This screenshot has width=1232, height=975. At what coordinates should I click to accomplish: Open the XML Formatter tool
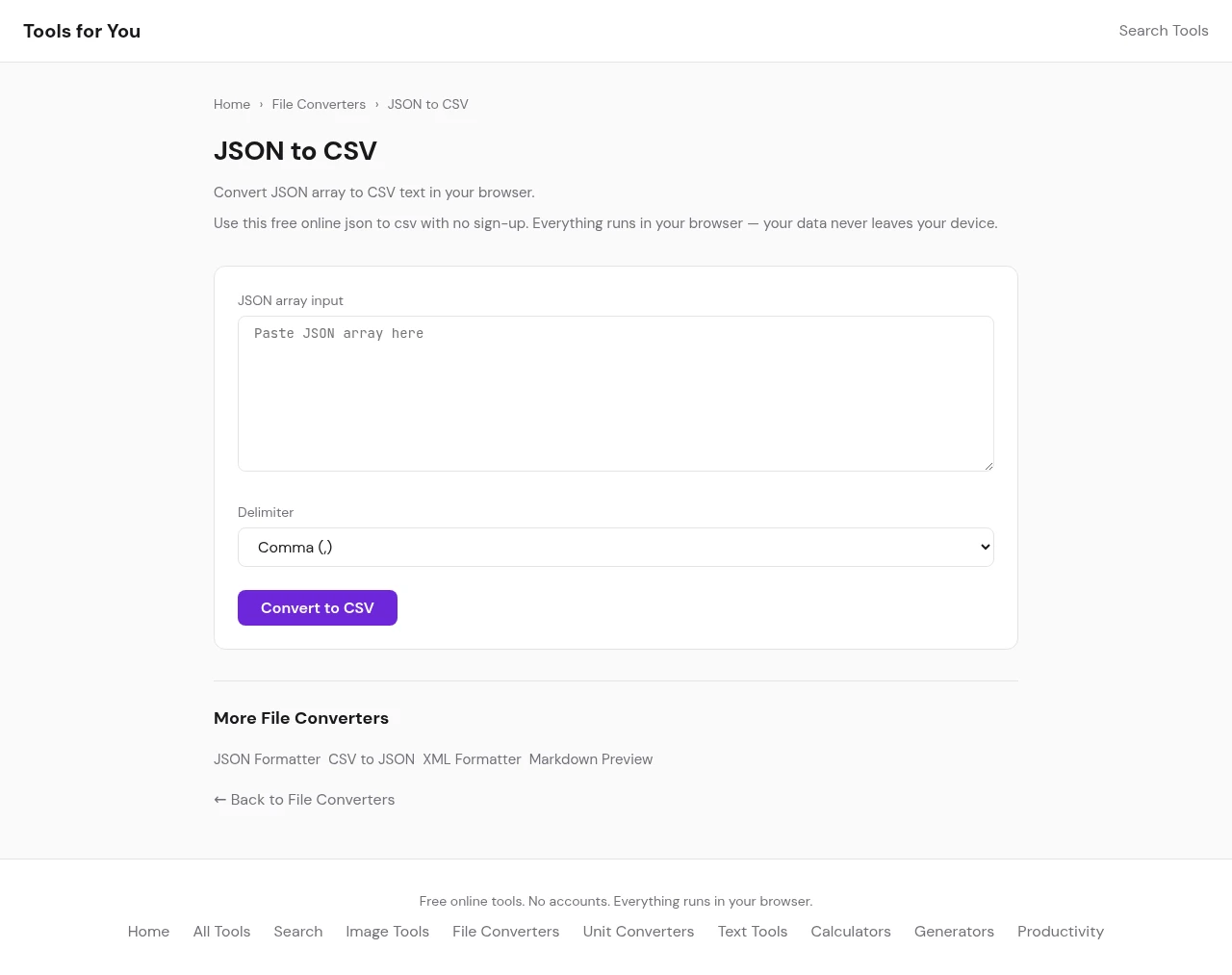pyautogui.click(x=472, y=759)
